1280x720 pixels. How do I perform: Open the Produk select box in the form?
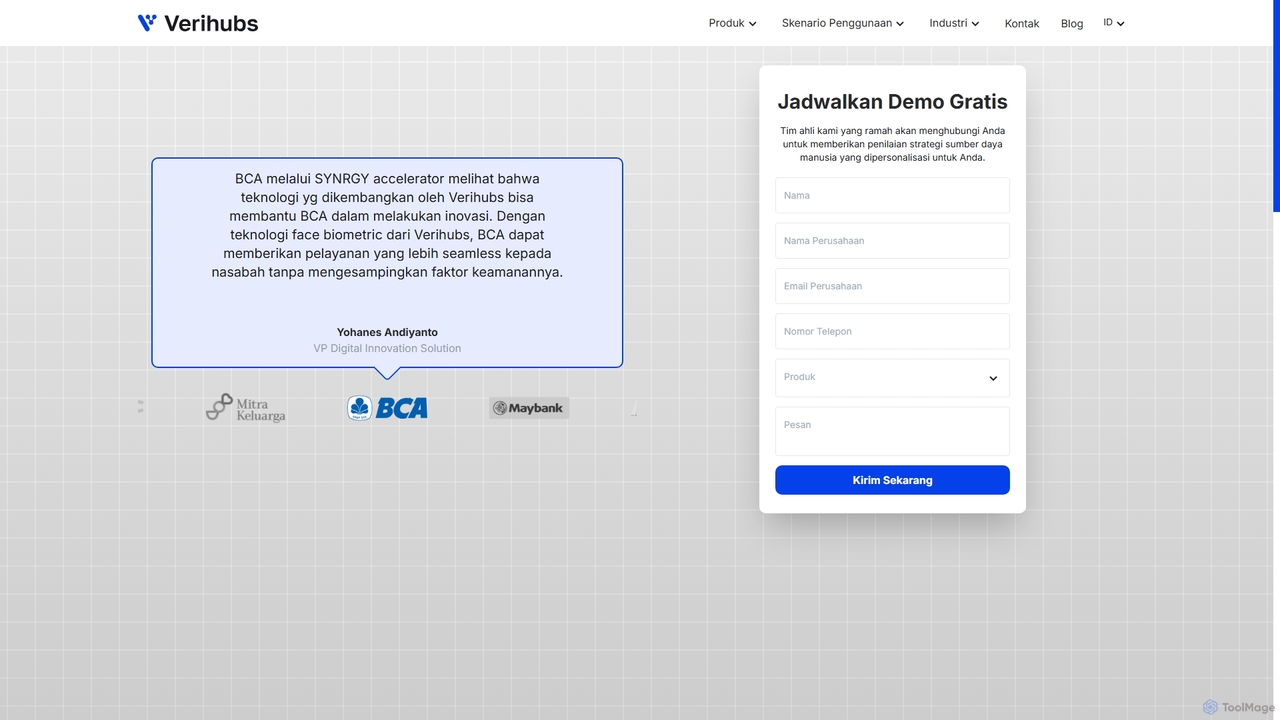(892, 378)
